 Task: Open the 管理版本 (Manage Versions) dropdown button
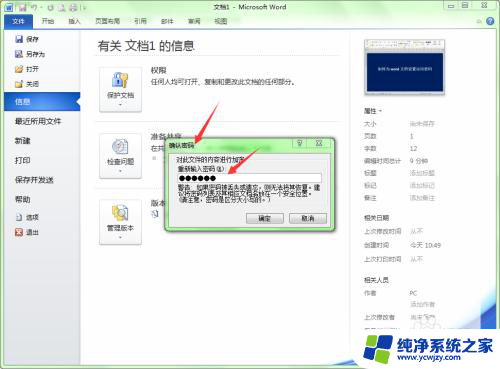(120, 222)
